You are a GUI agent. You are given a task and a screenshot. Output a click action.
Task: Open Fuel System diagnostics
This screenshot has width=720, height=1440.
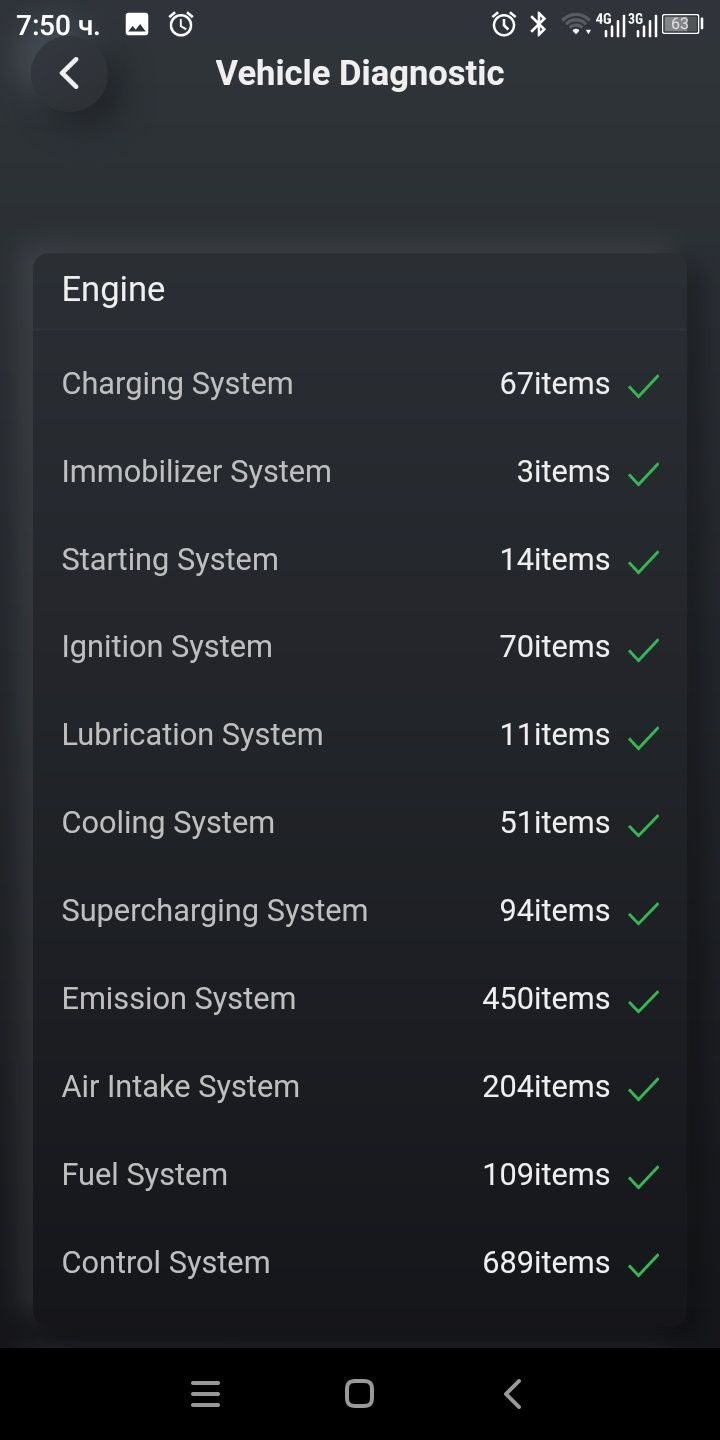pyautogui.click(x=360, y=1175)
